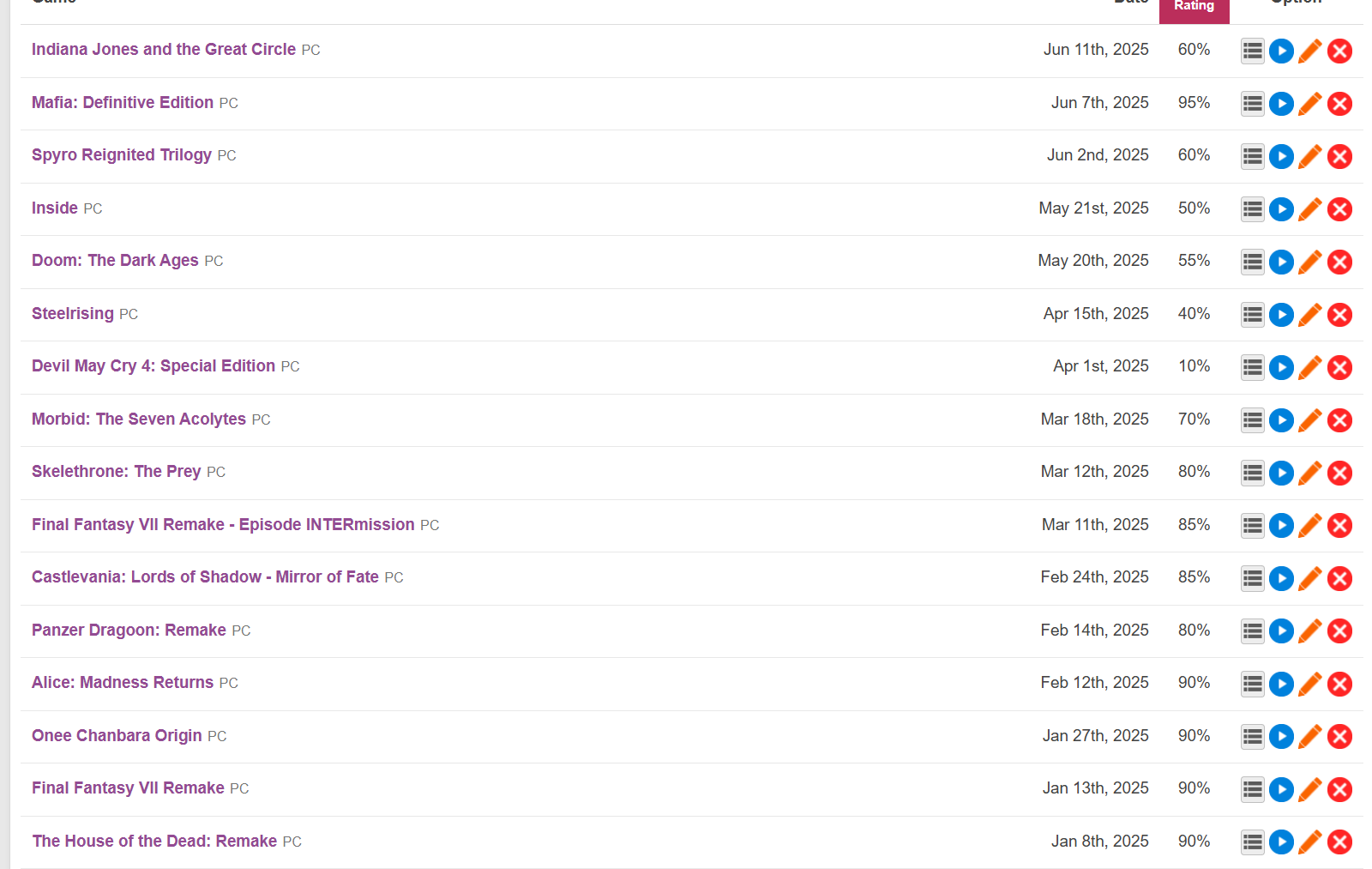
Task: Delete Morbid: The Seven Acolytes entry
Action: [1340, 420]
